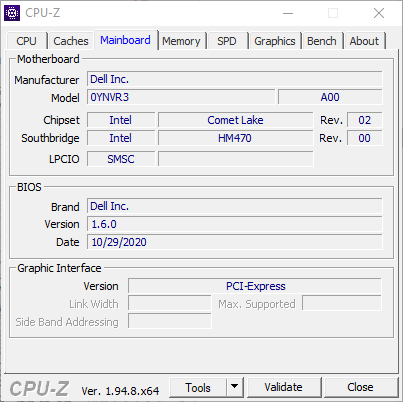This screenshot has width=403, height=402.
Task: Click the Southbridge Rev. value 00
Action: 364,138
